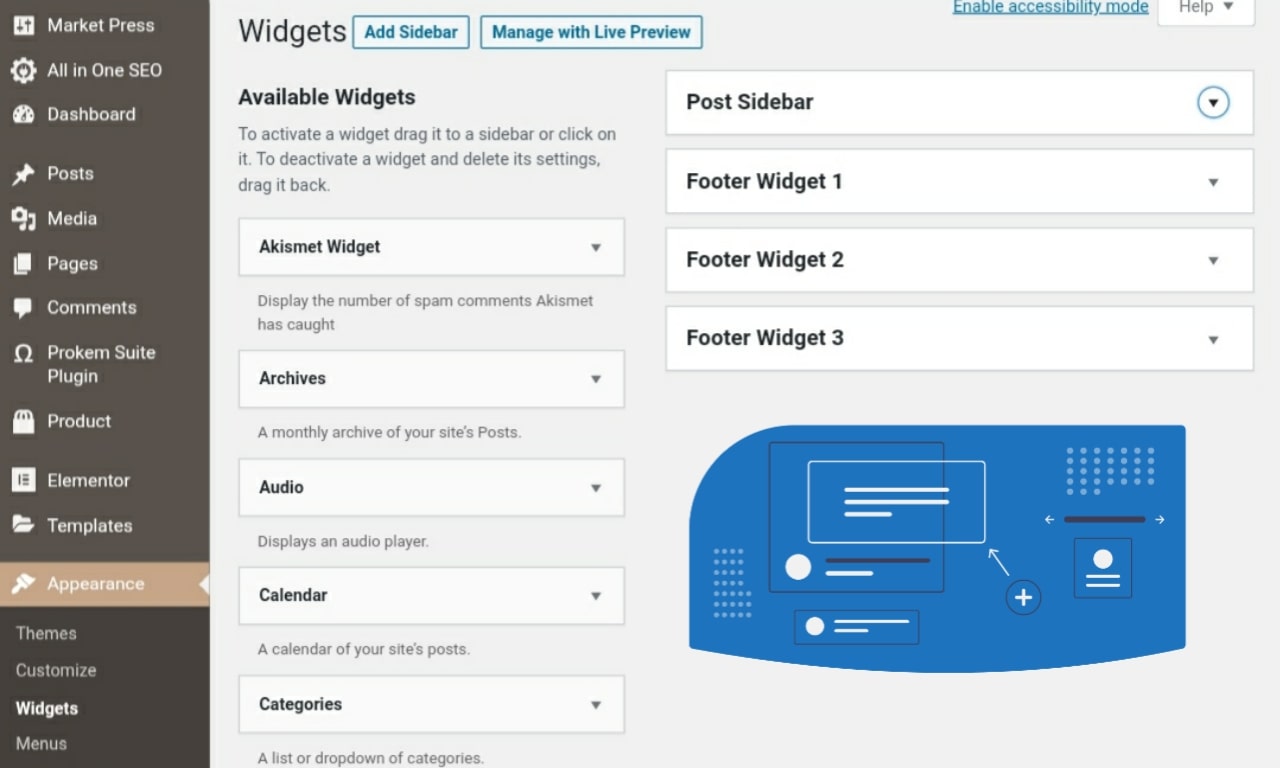Expand the Post Sidebar panel
This screenshot has width=1280, height=768.
[x=1213, y=102]
